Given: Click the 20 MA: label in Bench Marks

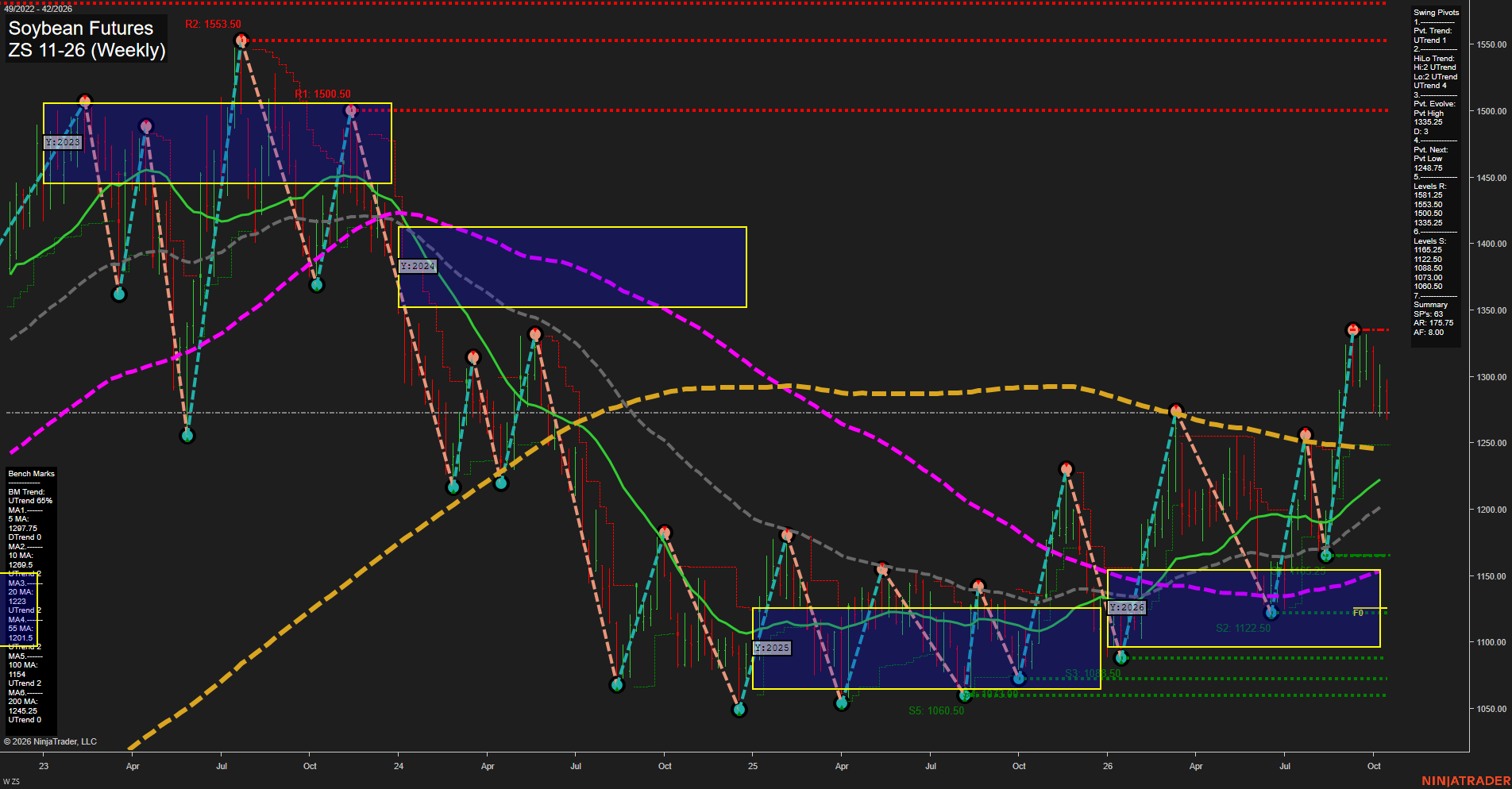Looking at the screenshot, I should pos(21,592).
